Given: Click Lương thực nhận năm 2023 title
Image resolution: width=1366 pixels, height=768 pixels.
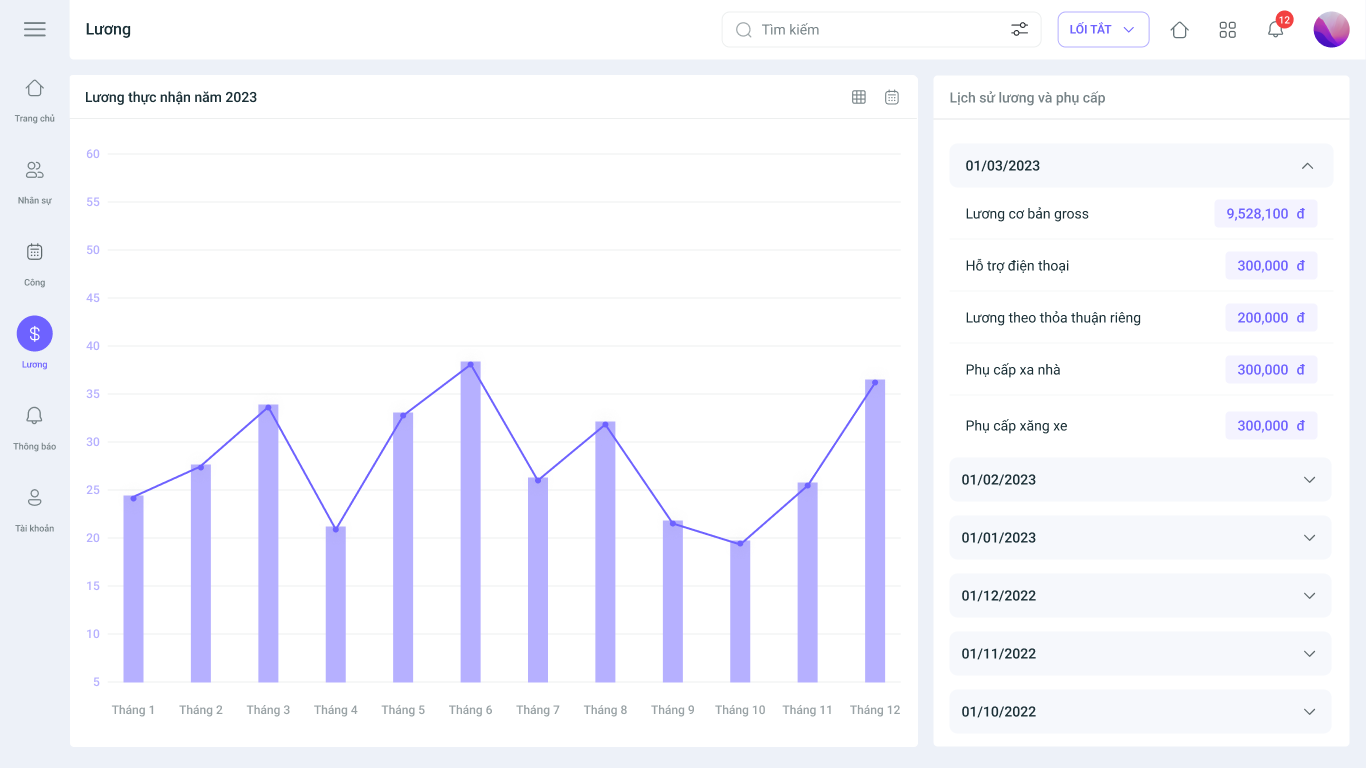Looking at the screenshot, I should [171, 97].
